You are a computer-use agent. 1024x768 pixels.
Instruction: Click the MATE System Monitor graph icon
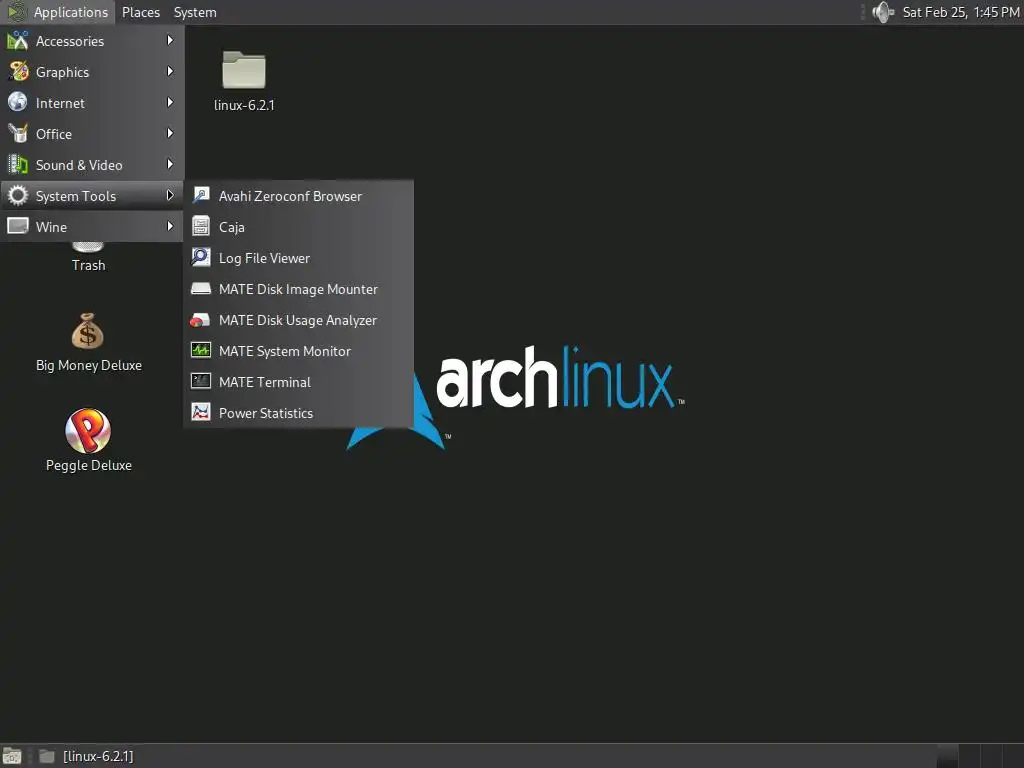(x=200, y=351)
